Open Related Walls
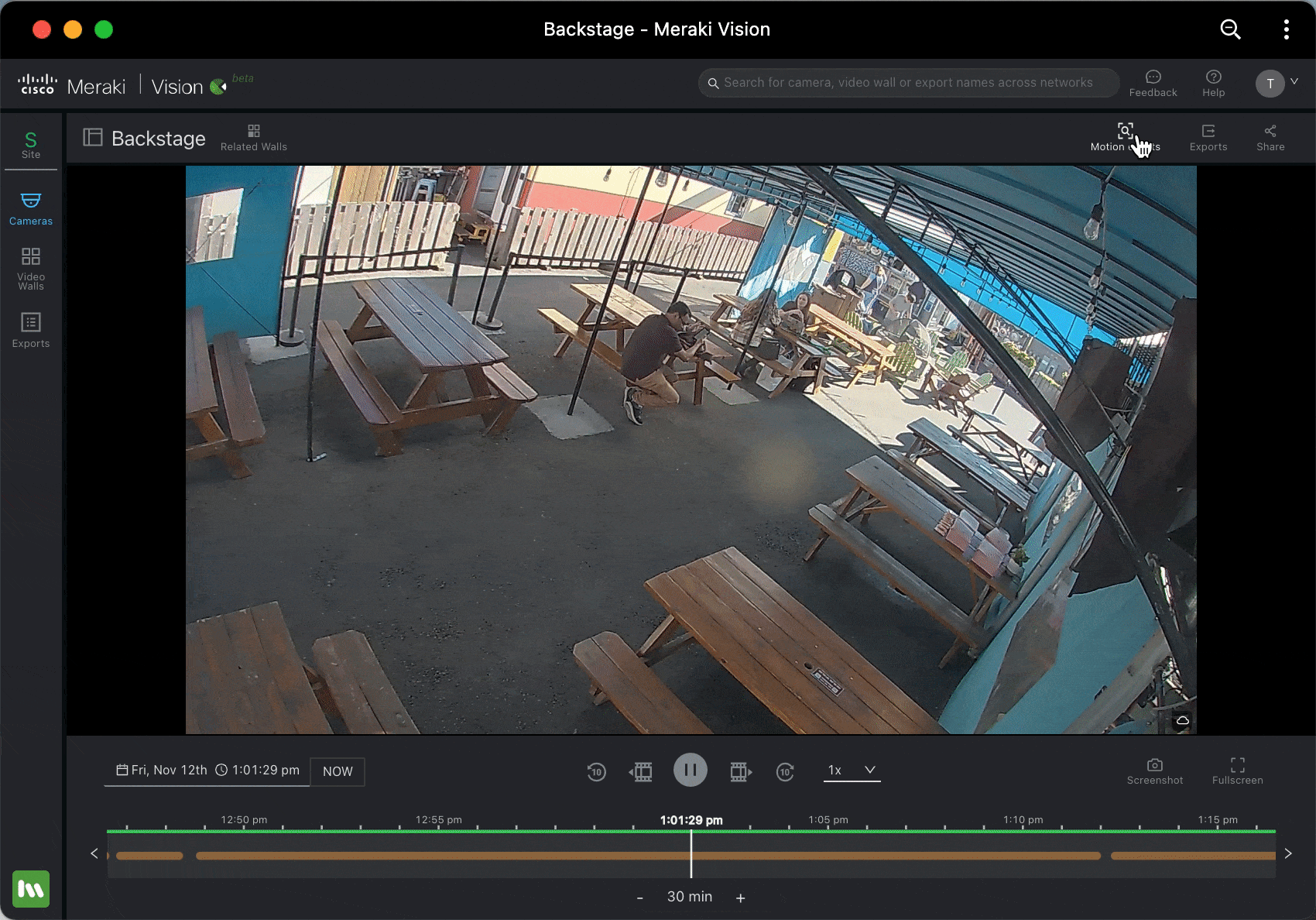Image resolution: width=1316 pixels, height=920 pixels. click(x=253, y=137)
